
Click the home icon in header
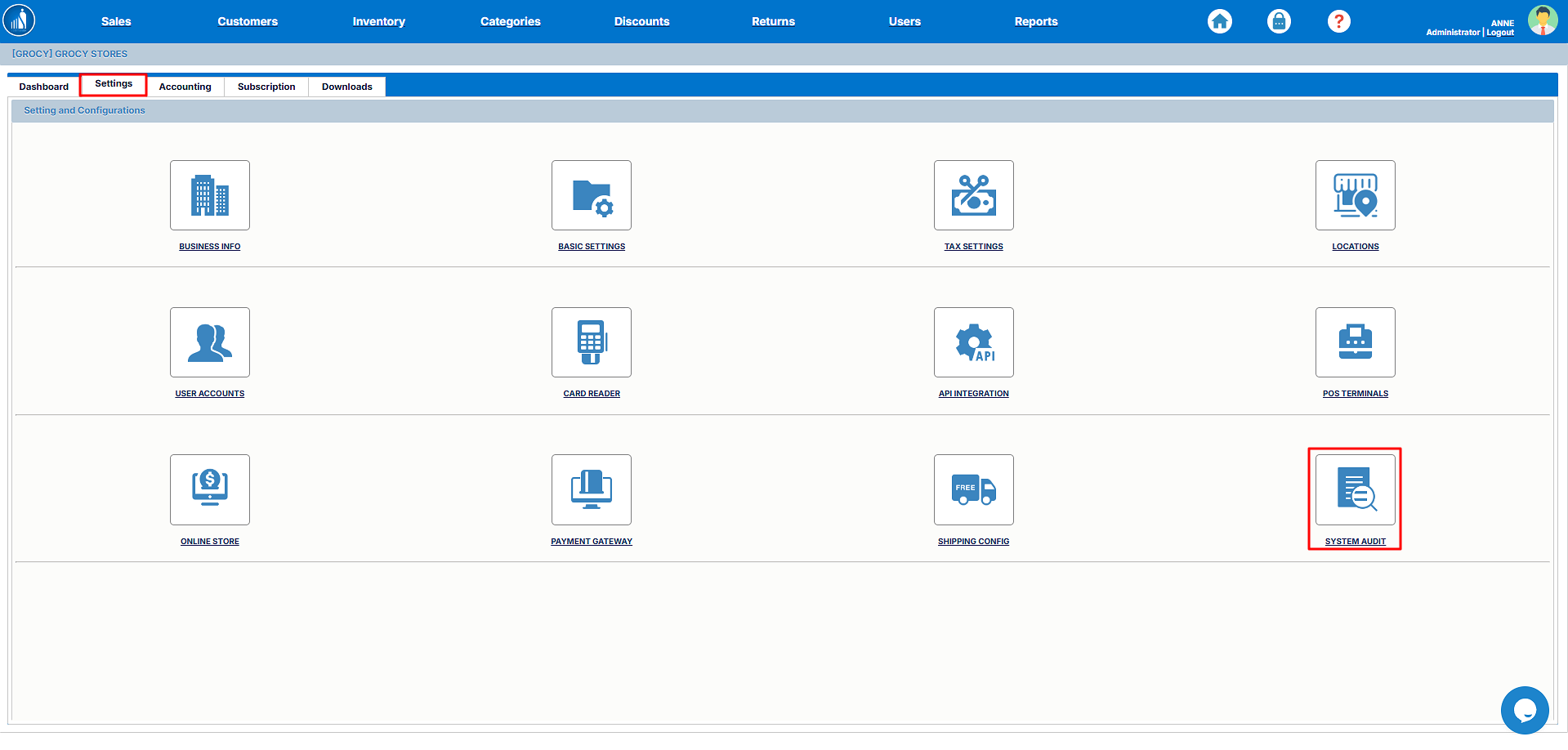1220,21
